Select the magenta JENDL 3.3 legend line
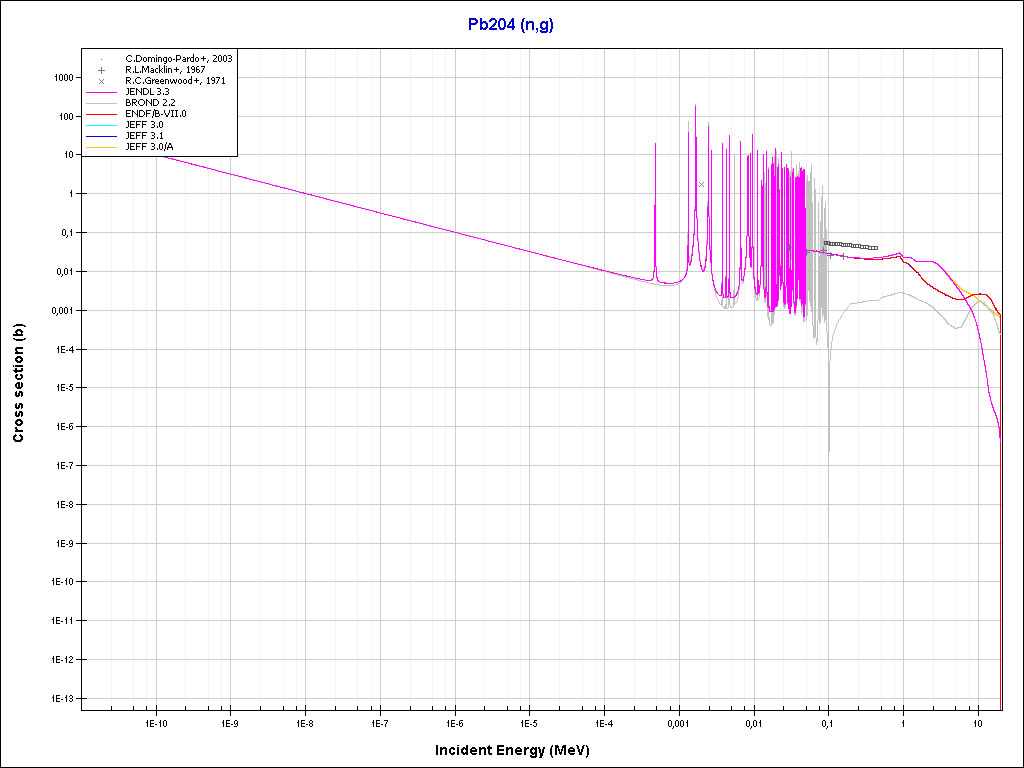The height and width of the screenshot is (768, 1024). pyautogui.click(x=102, y=92)
